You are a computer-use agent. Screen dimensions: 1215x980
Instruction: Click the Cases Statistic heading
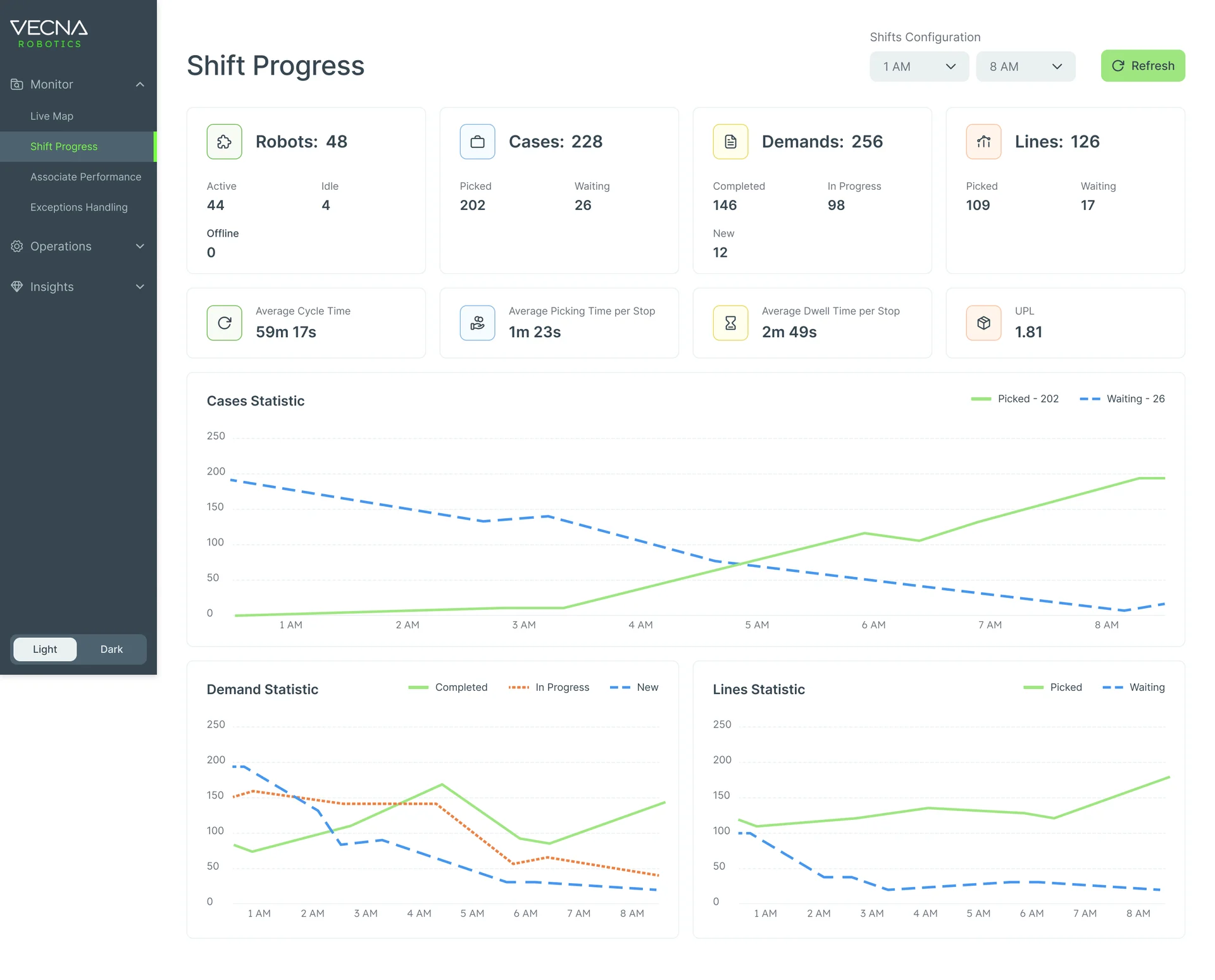click(256, 400)
